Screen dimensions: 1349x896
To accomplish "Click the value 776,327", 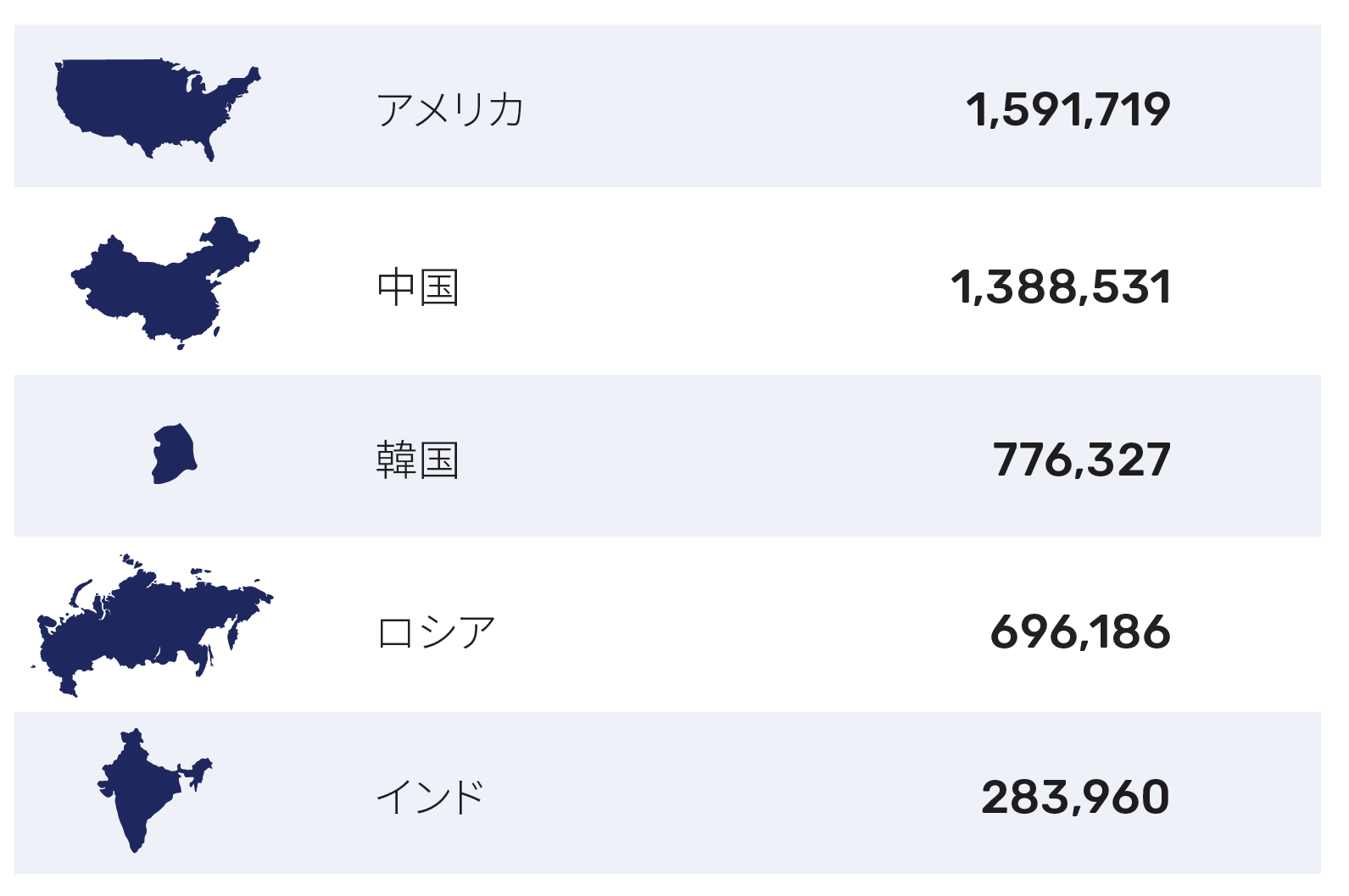I will pyautogui.click(x=1082, y=460).
